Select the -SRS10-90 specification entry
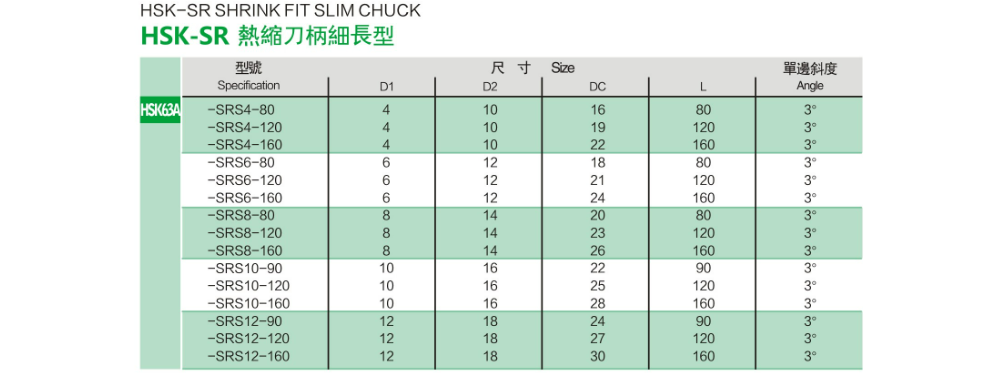 245,267
